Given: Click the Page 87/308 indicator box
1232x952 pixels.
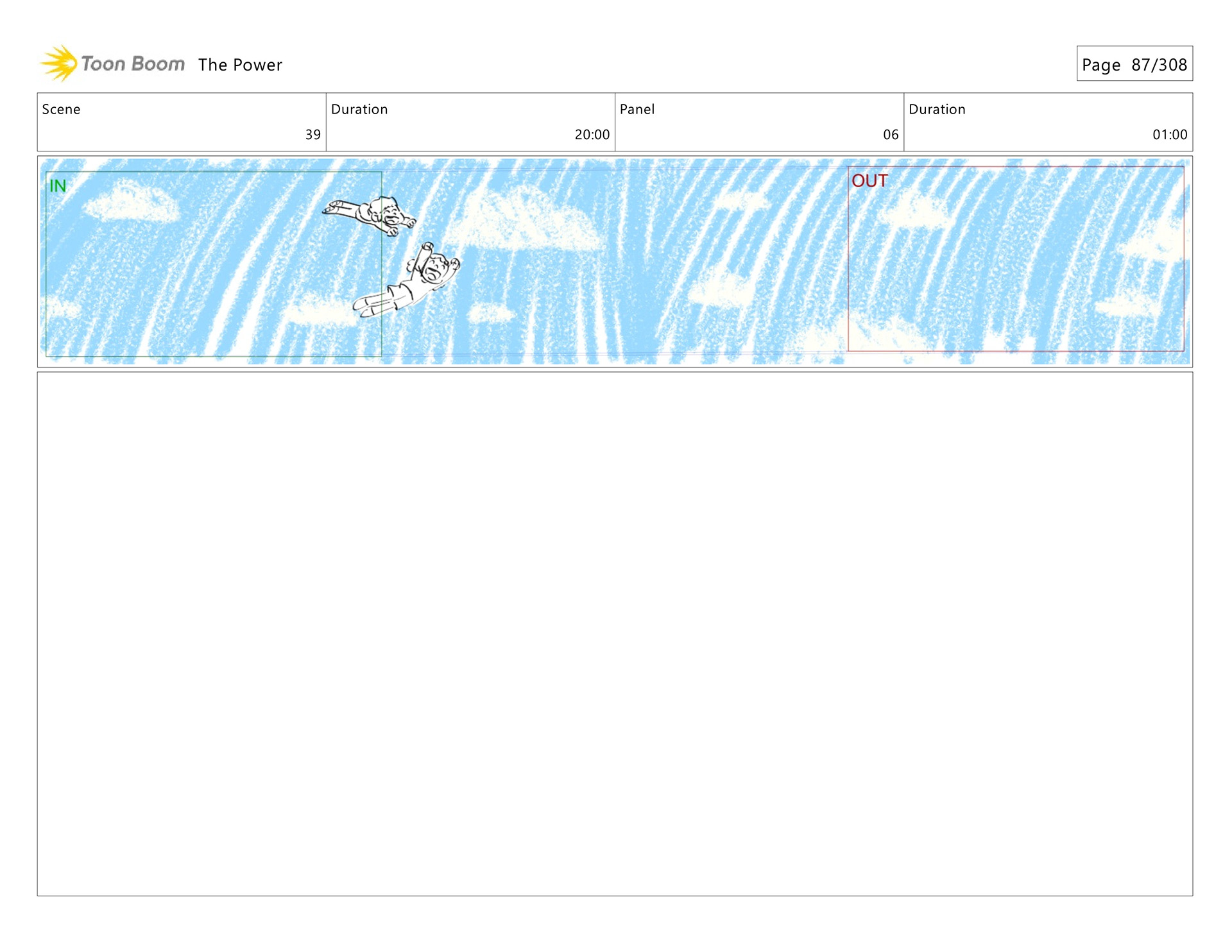Looking at the screenshot, I should click(x=1134, y=64).
